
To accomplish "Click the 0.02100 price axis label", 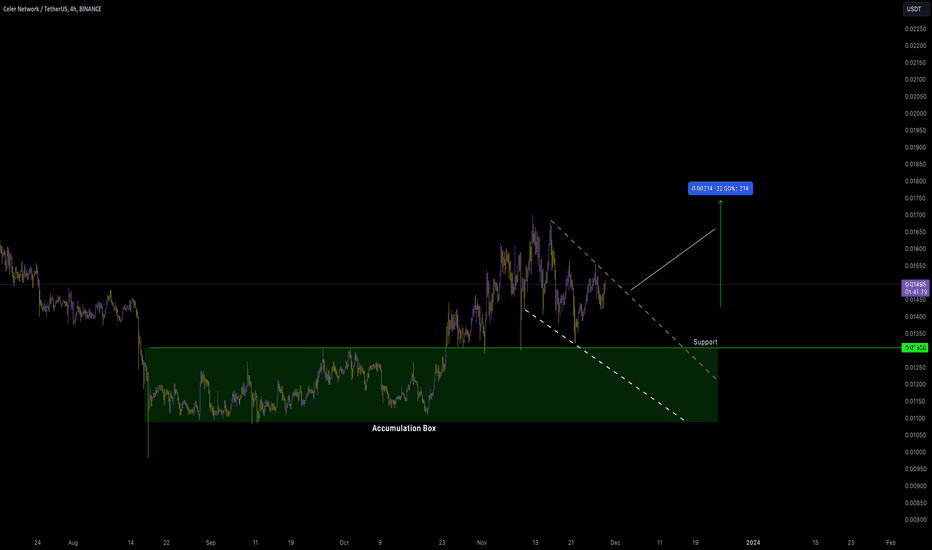I will pos(915,80).
